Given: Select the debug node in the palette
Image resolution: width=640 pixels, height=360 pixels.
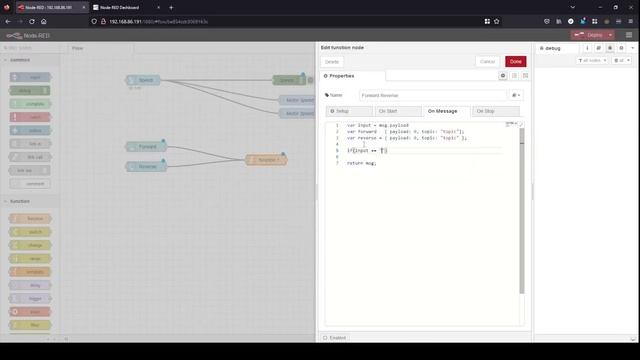Looking at the screenshot, I should [30, 91].
